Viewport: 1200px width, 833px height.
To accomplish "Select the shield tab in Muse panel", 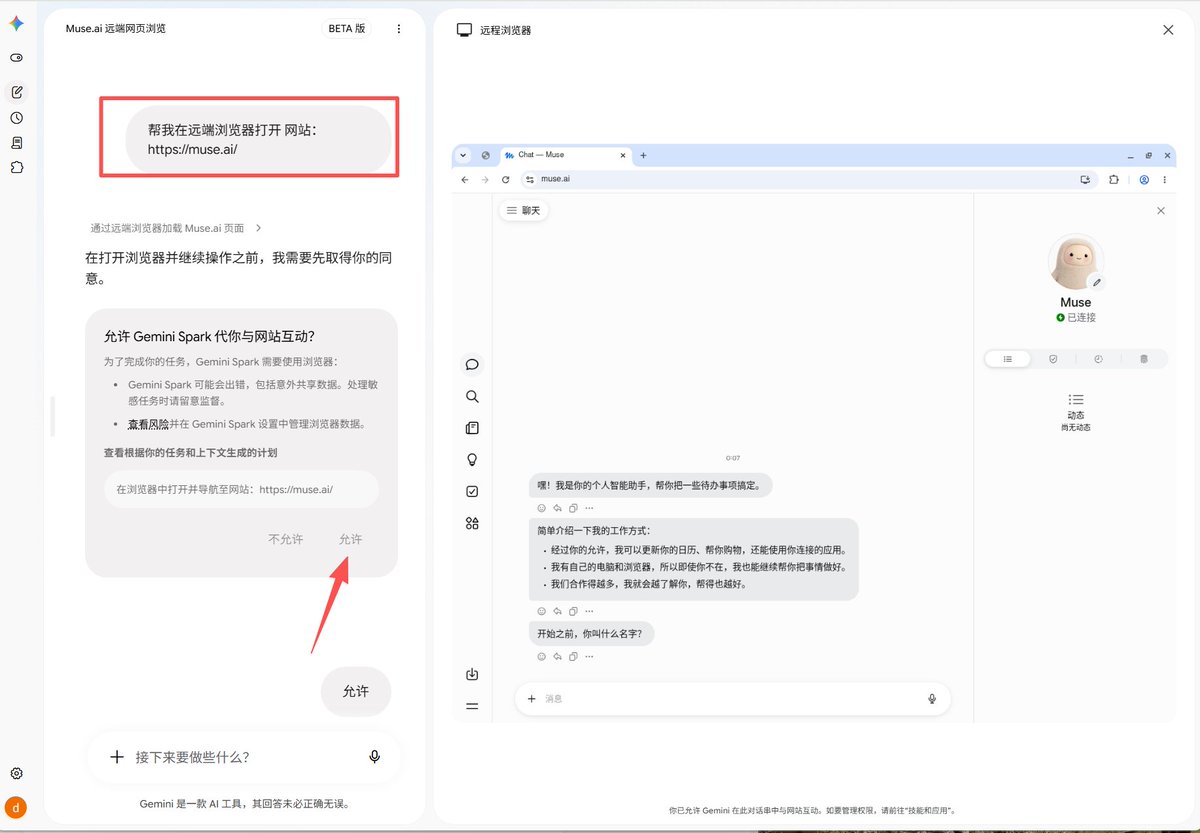I will [1053, 359].
